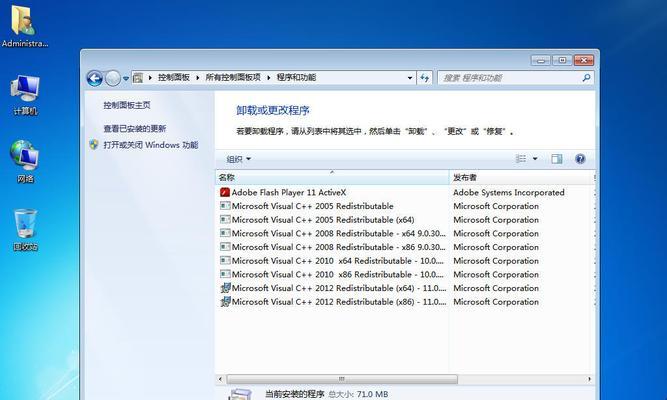Viewport: 667px width, 400px height.
Task: Open the view options dropdown arrow
Action: coord(535,159)
